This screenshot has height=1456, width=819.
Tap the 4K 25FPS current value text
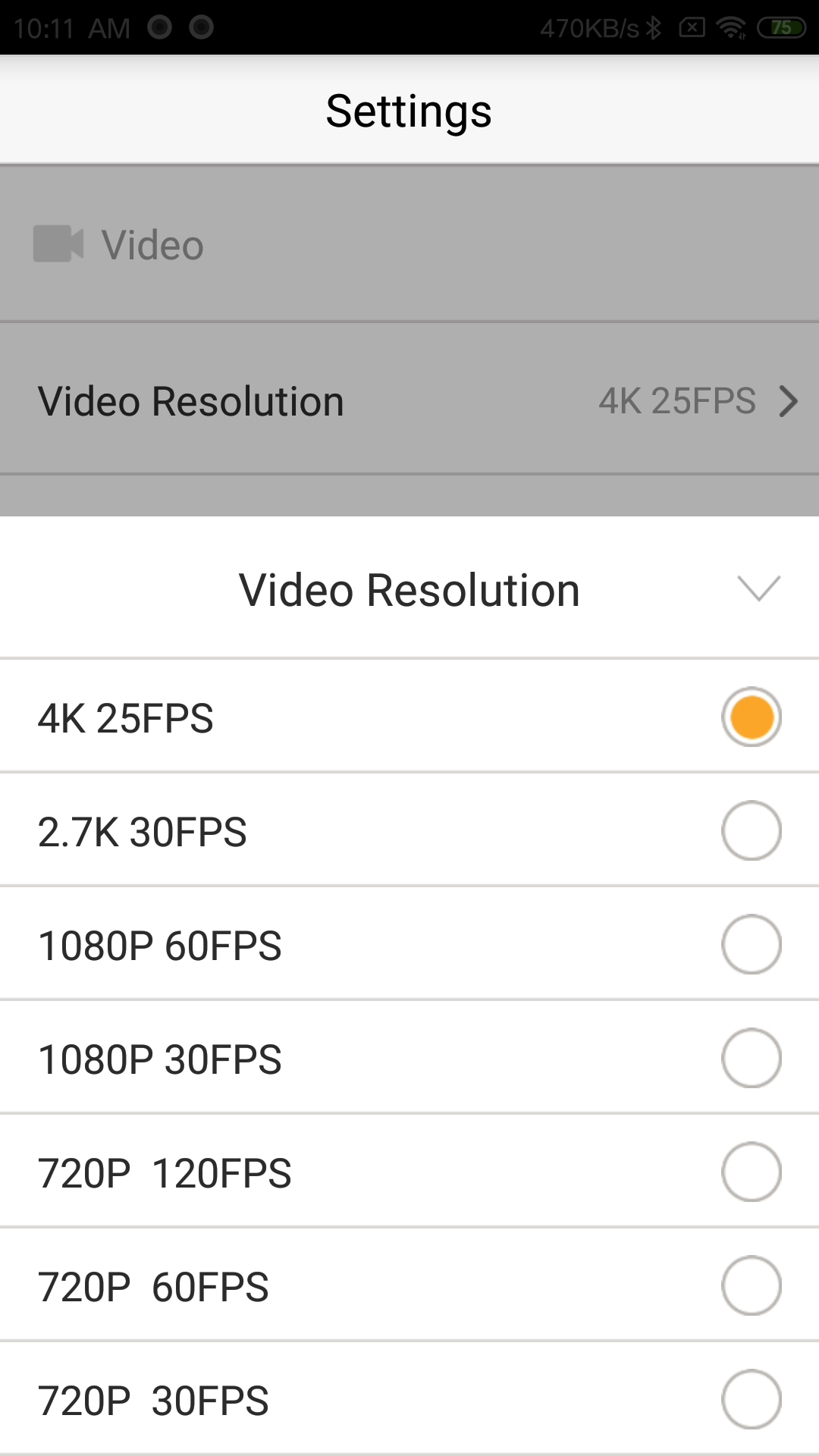pos(676,401)
